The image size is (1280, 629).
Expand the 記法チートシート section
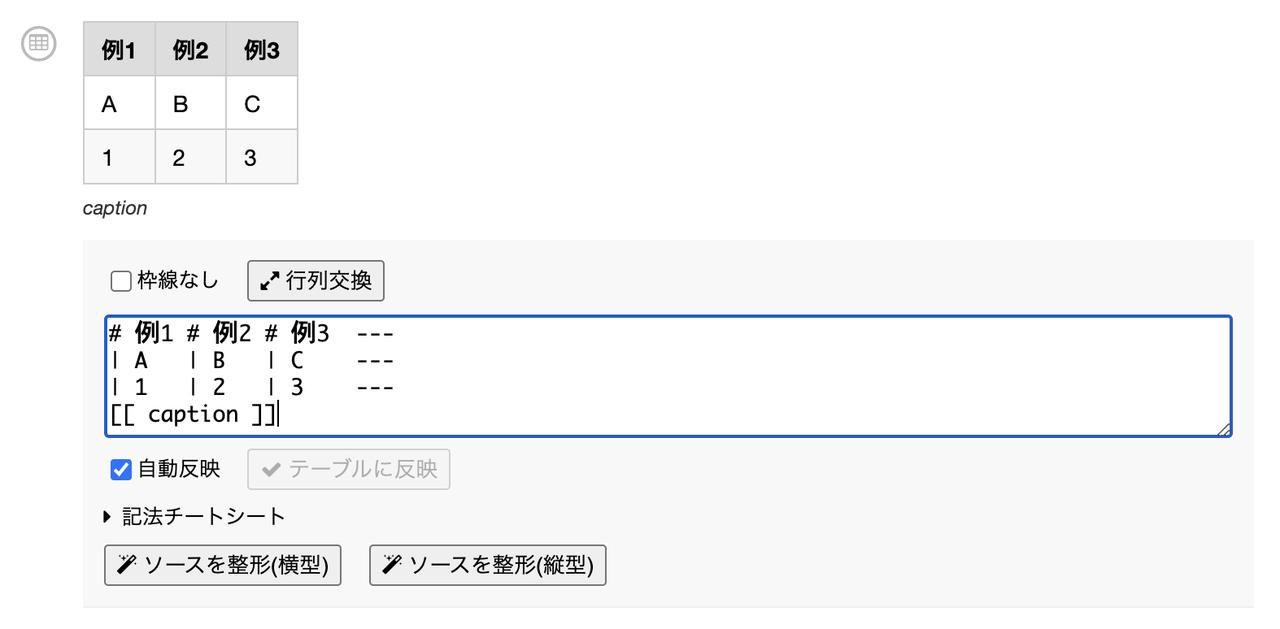click(194, 516)
